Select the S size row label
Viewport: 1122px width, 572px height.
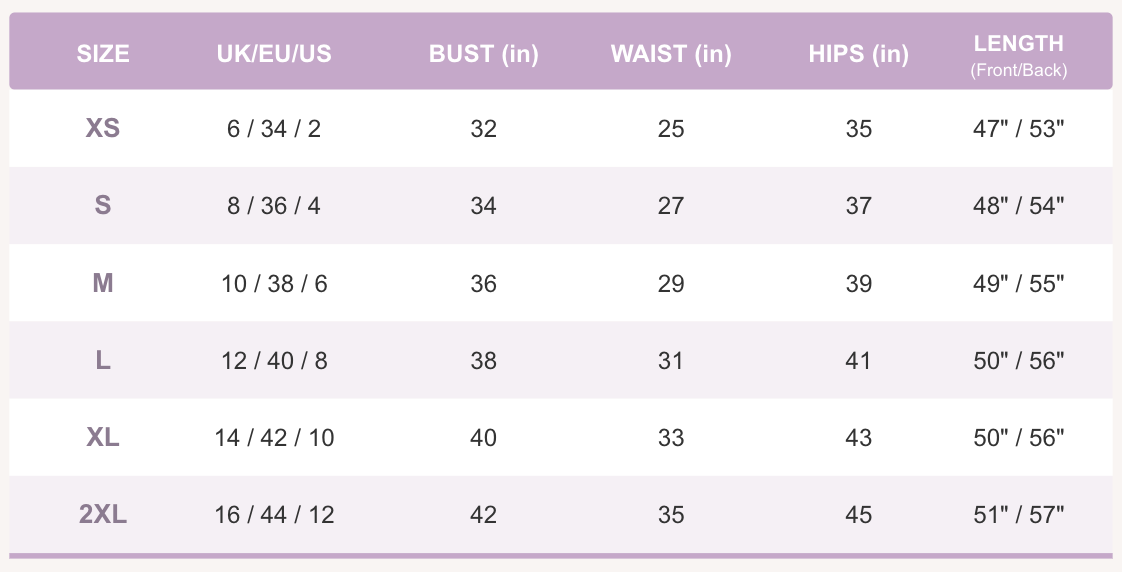point(103,205)
